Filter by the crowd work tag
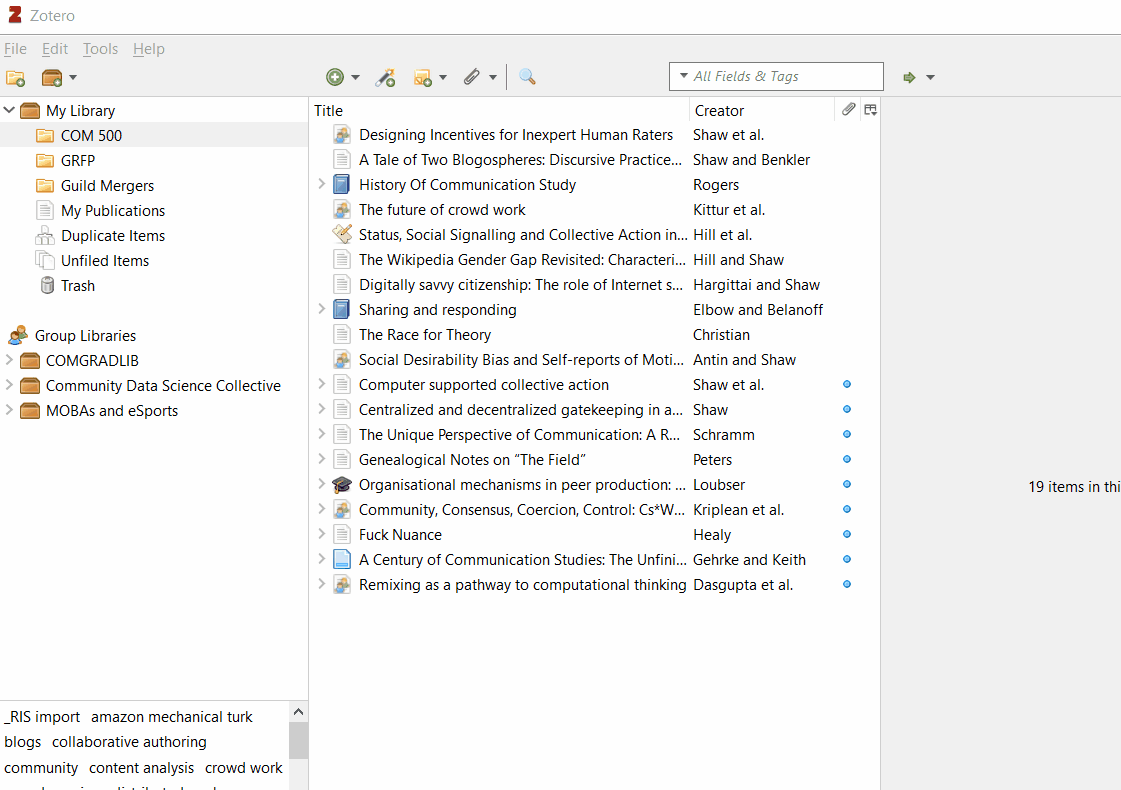The height and width of the screenshot is (790, 1121). pyautogui.click(x=244, y=768)
